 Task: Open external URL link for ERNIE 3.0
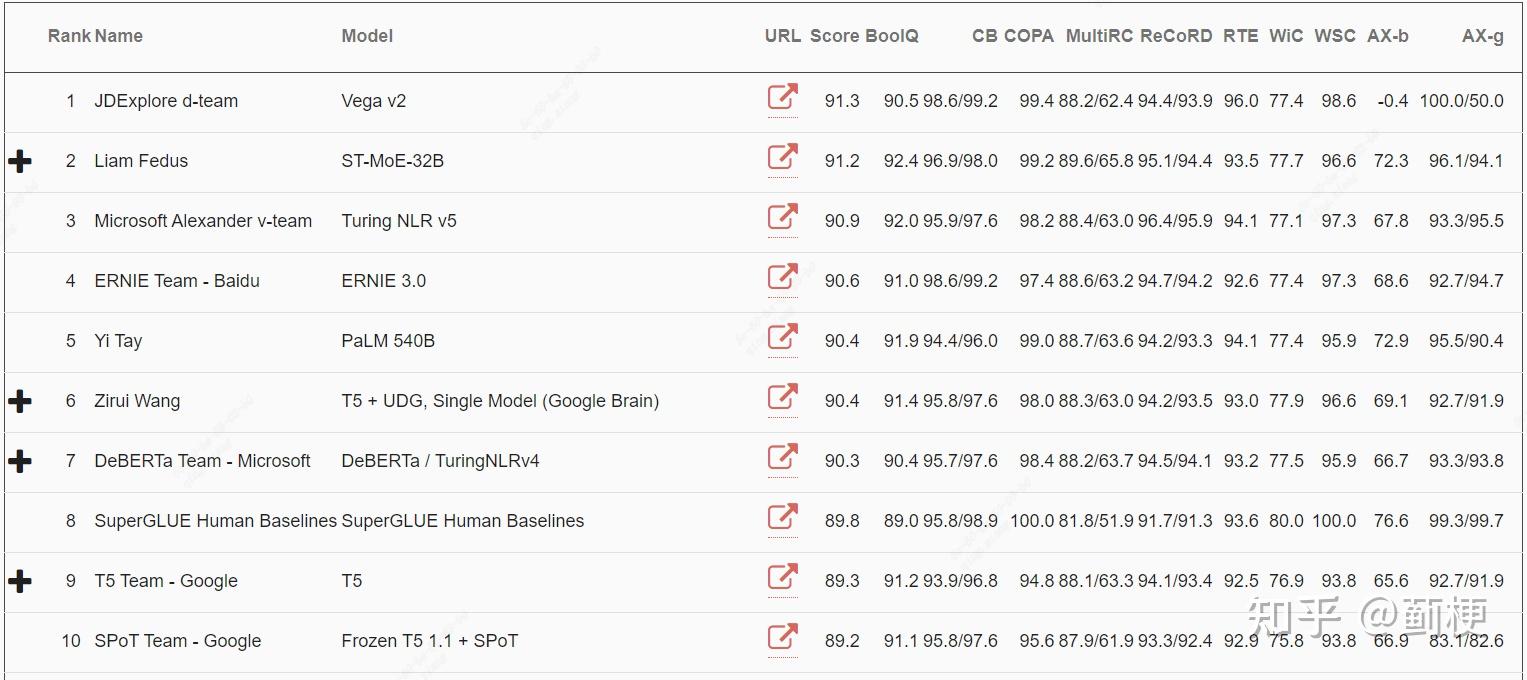[x=782, y=278]
